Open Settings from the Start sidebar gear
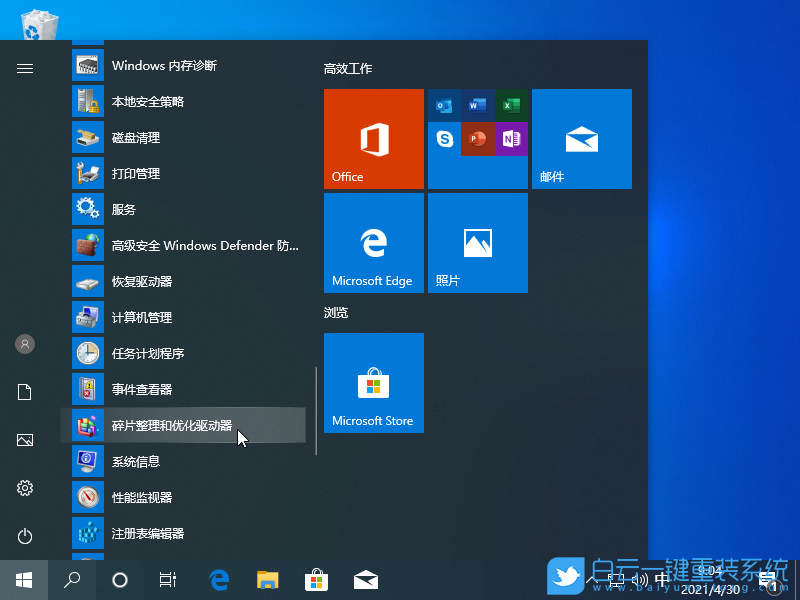 click(24, 488)
